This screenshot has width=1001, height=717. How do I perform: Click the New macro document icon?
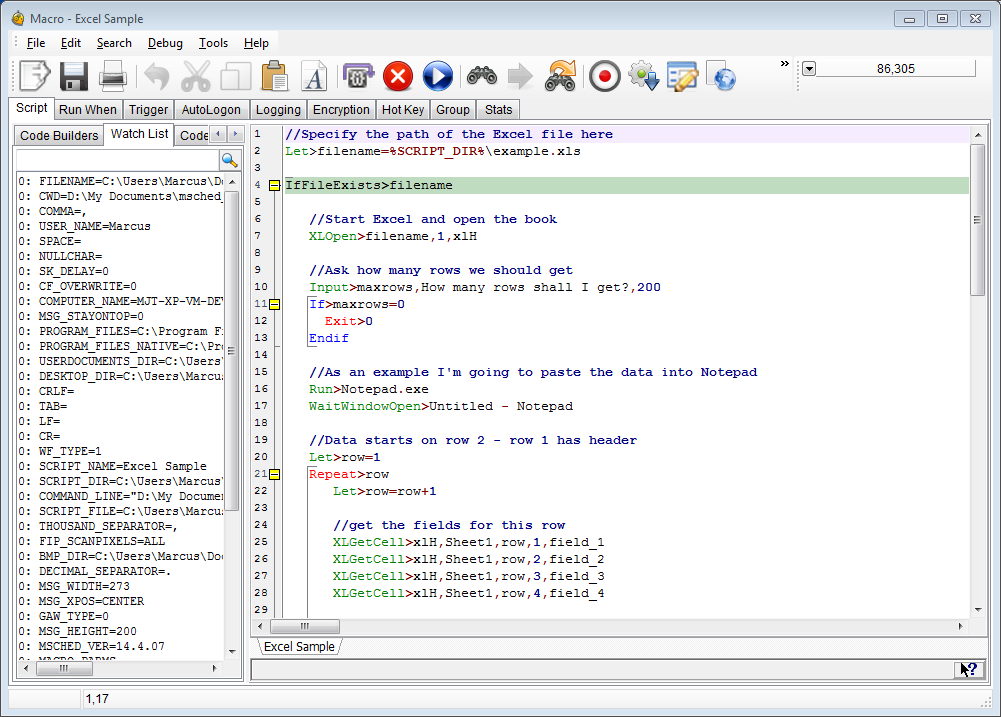(x=35, y=76)
